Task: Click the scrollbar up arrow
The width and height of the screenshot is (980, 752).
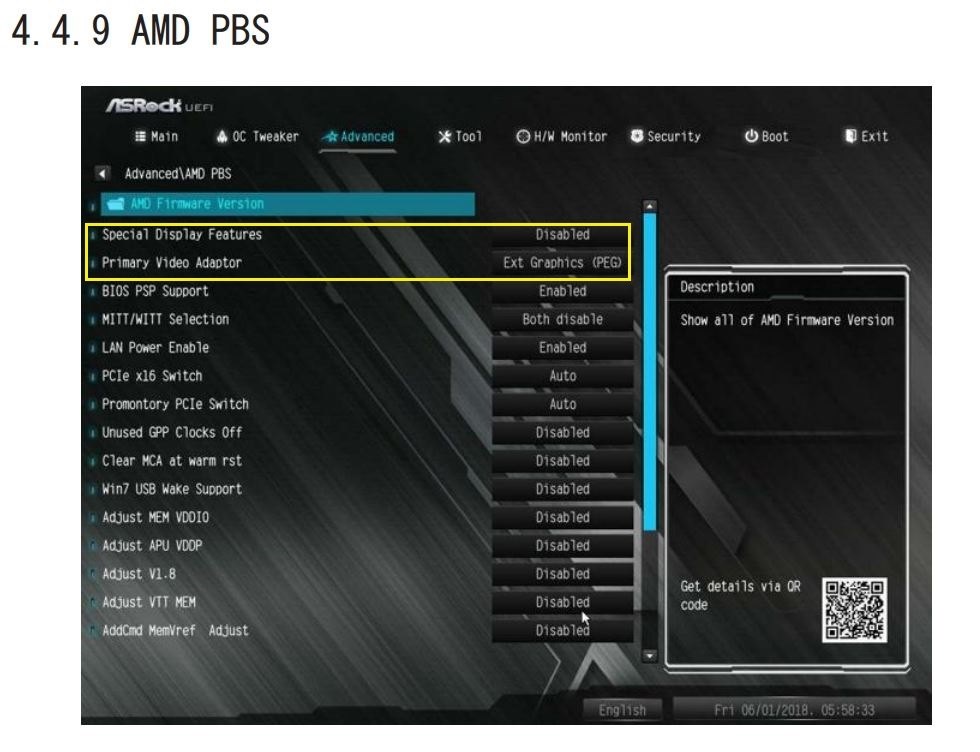Action: click(650, 206)
